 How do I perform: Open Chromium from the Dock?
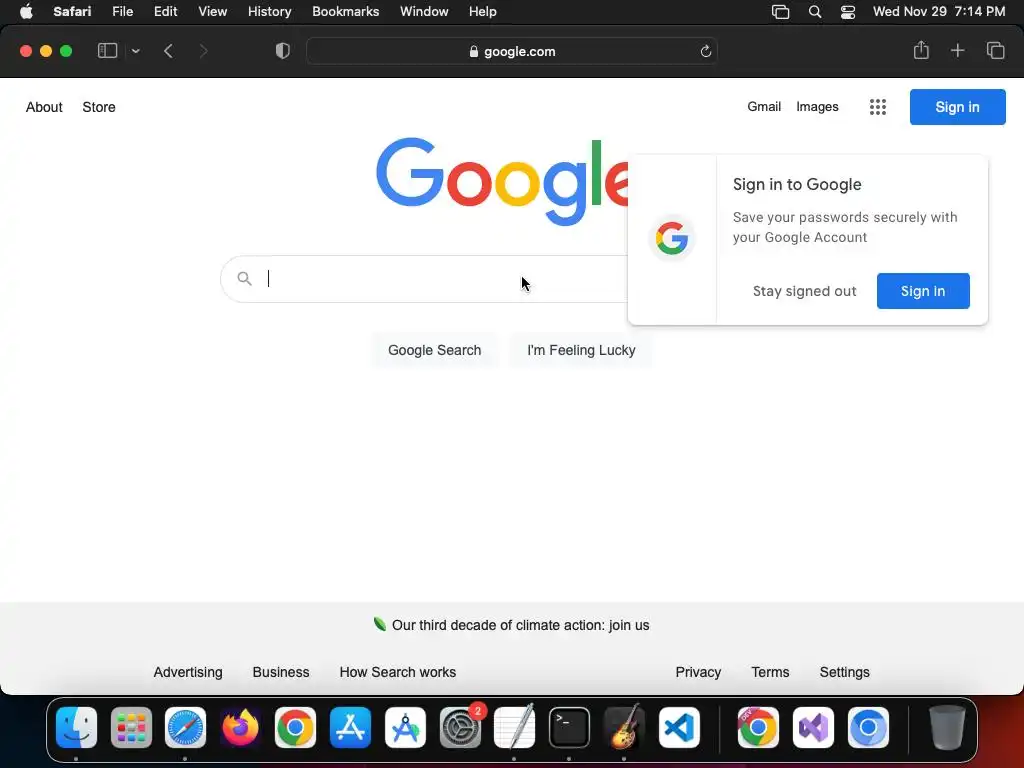[x=868, y=728]
